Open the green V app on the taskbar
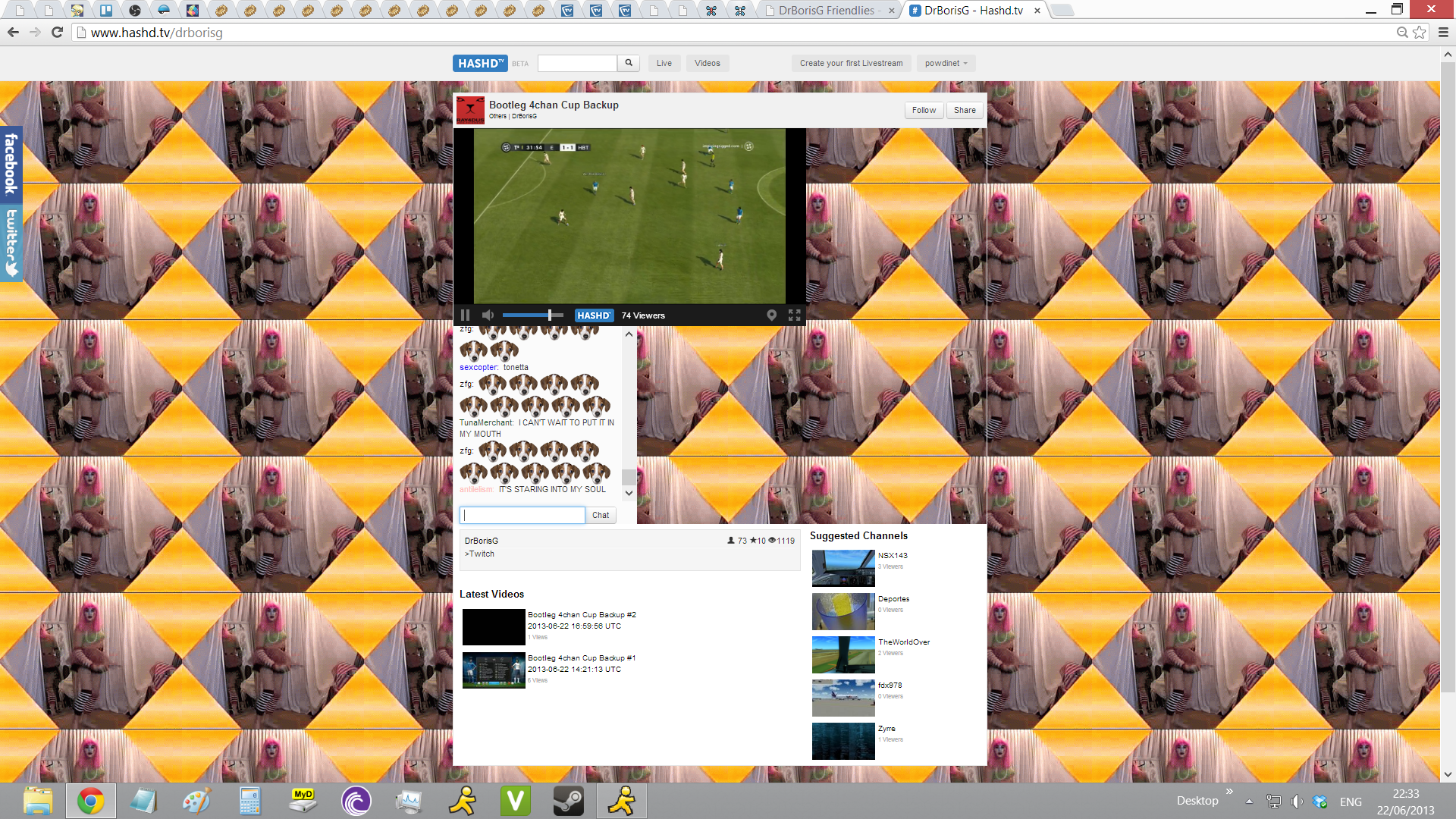The image size is (1456, 819). click(515, 801)
